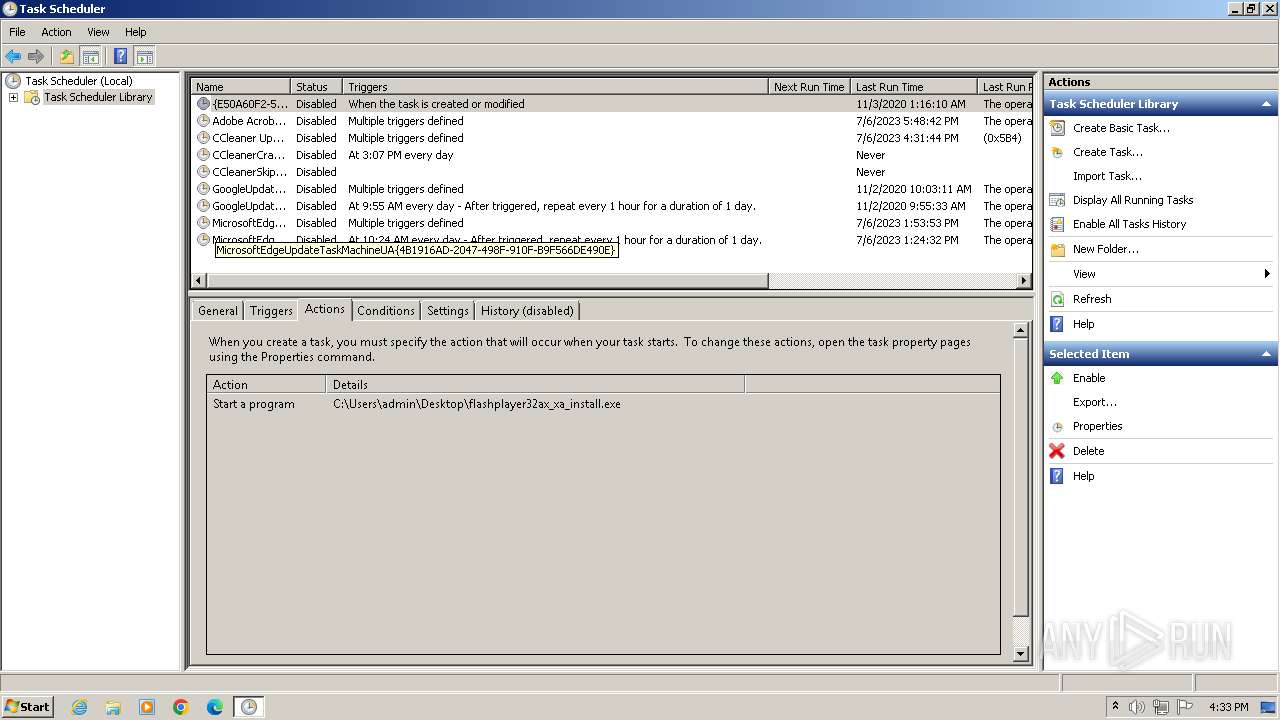Screen dimensions: 1280x720
Task: Click the Import Task link
Action: click(1107, 176)
